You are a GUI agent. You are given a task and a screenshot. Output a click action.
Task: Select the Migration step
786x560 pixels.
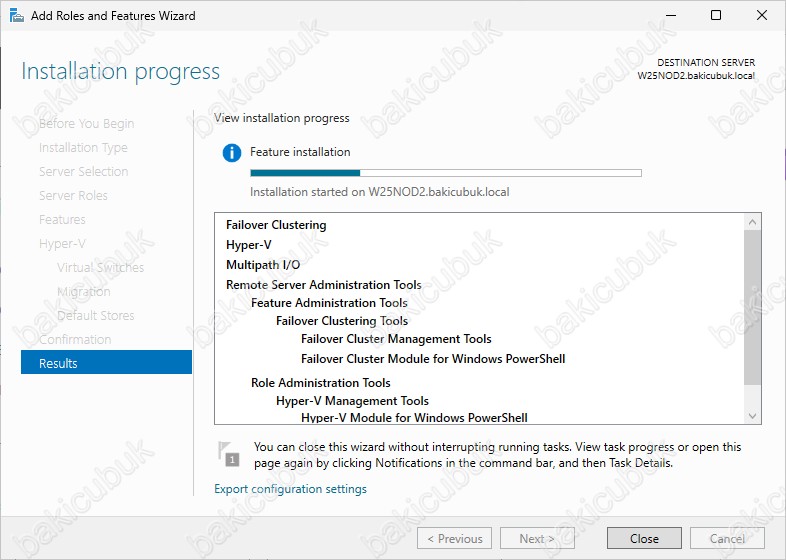click(84, 291)
